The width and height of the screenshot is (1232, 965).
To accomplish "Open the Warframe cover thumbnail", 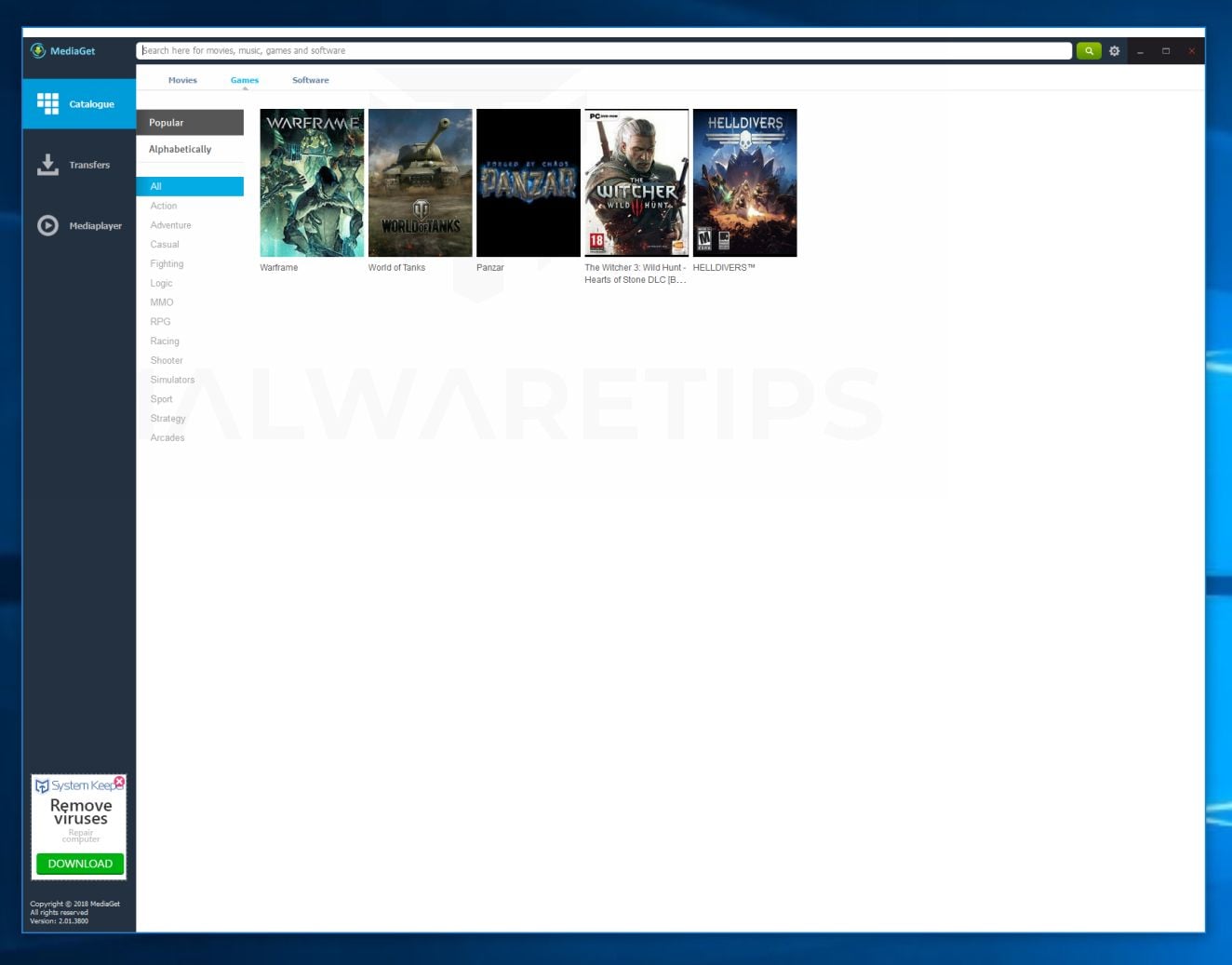I will click(312, 182).
